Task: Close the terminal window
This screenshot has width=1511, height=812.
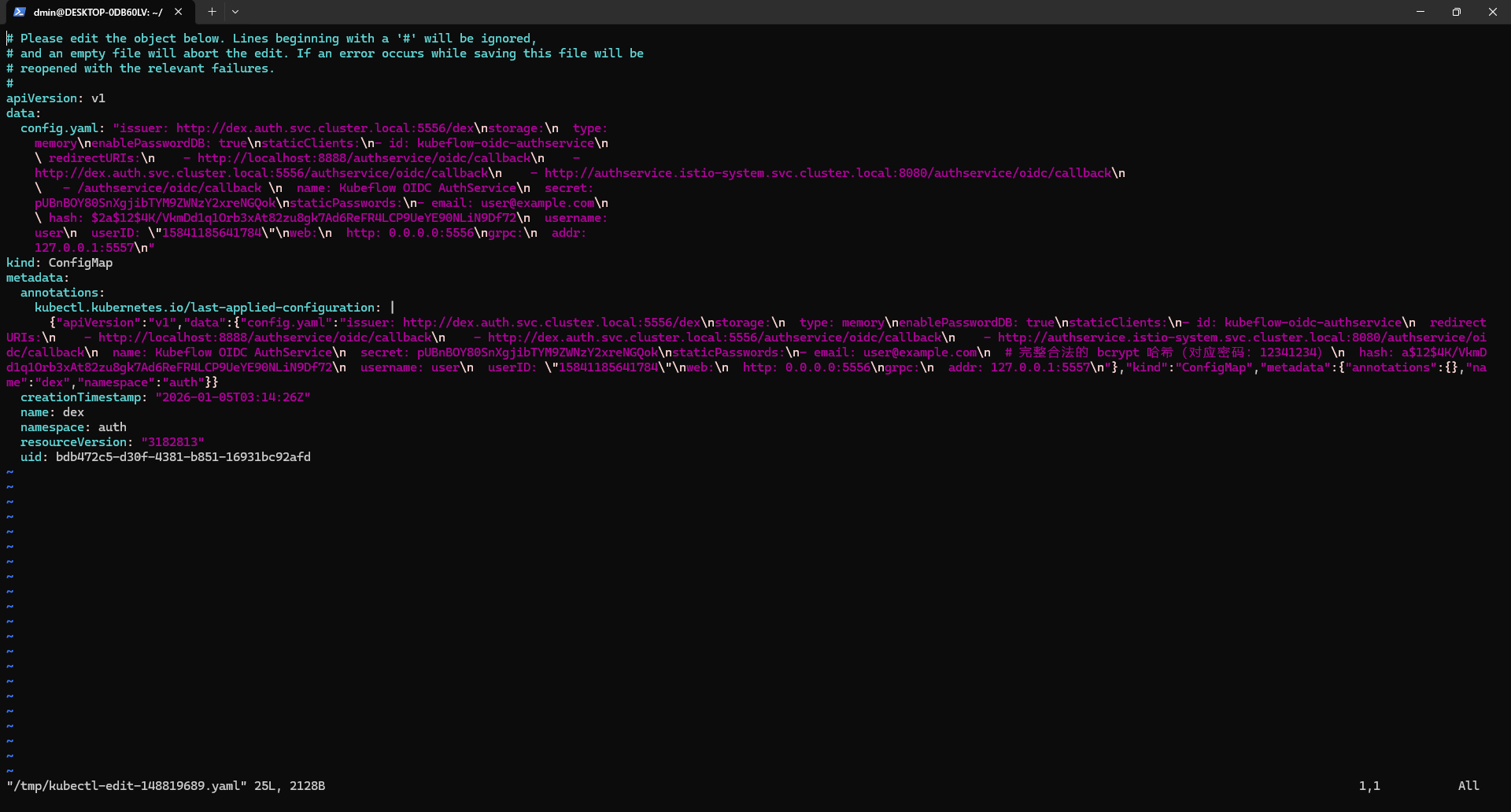Action: coord(1493,12)
